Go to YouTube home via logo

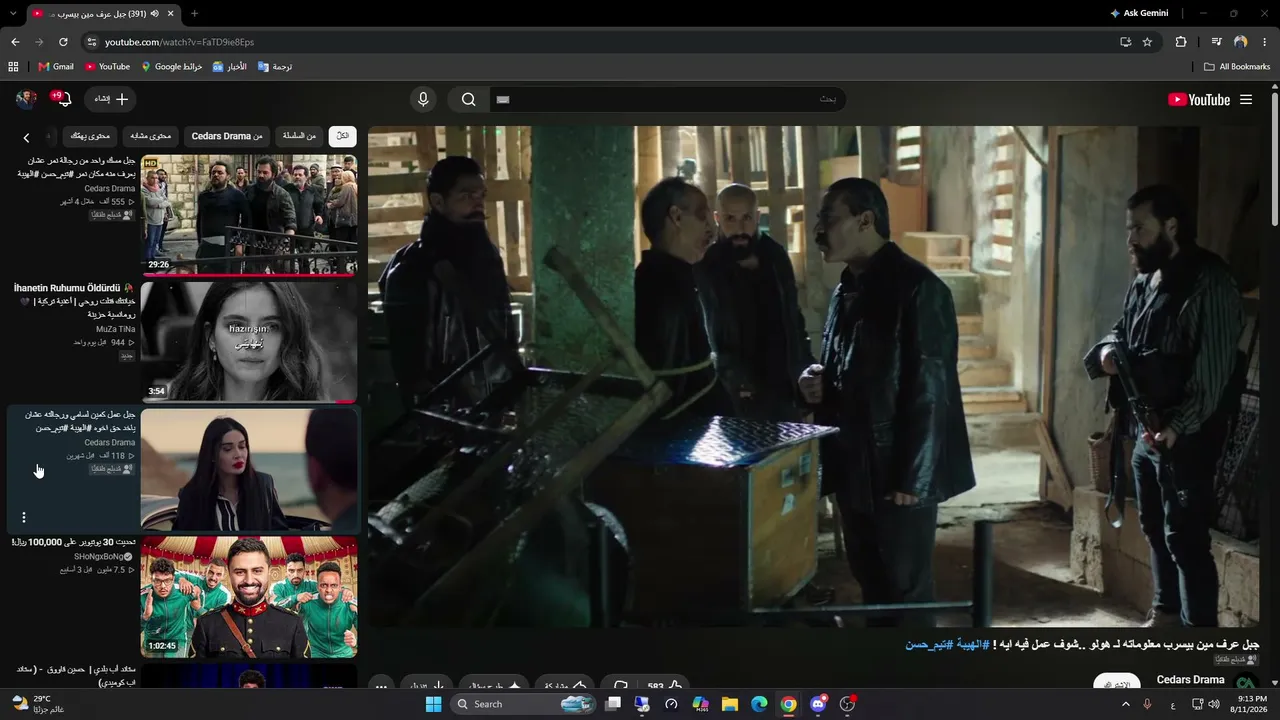tap(1199, 99)
